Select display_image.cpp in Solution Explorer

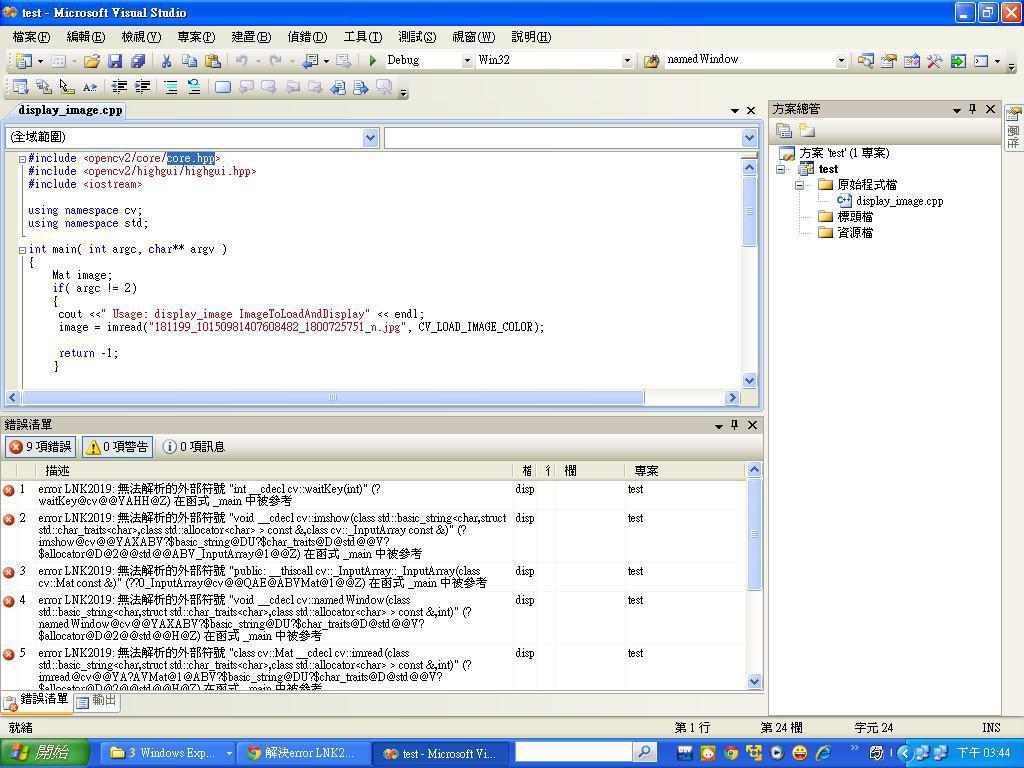click(898, 201)
